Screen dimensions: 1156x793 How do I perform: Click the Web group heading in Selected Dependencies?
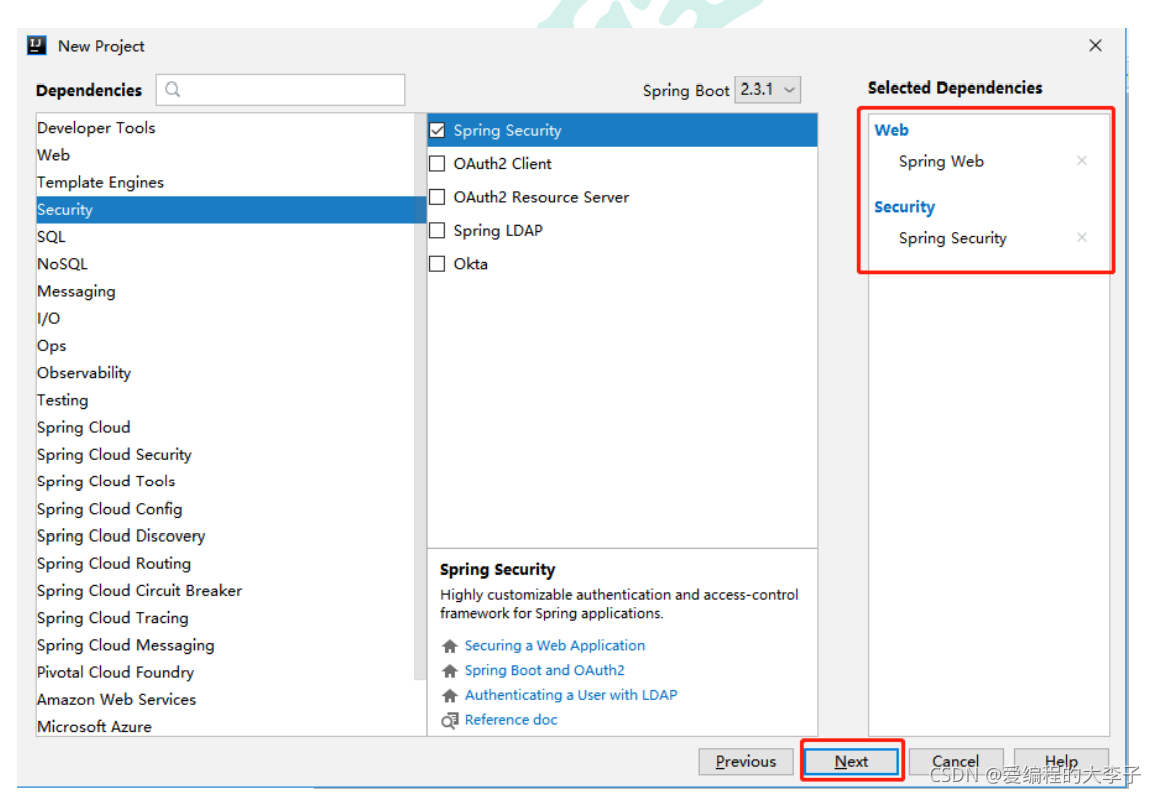(891, 130)
